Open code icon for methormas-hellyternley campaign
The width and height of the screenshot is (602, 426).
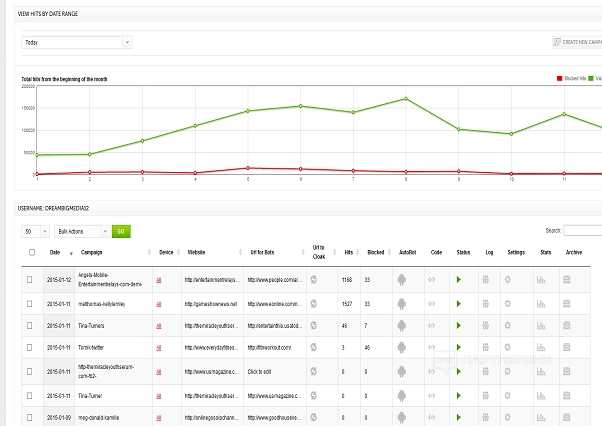(434, 303)
